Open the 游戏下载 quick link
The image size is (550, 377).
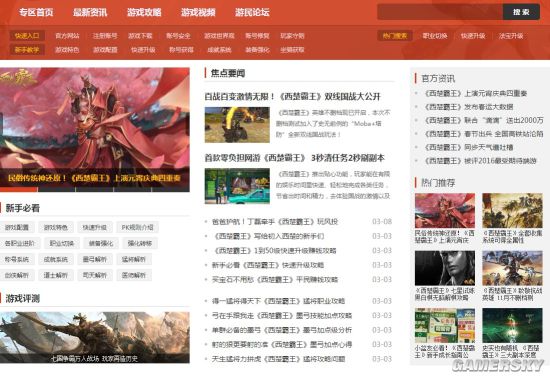click(140, 36)
